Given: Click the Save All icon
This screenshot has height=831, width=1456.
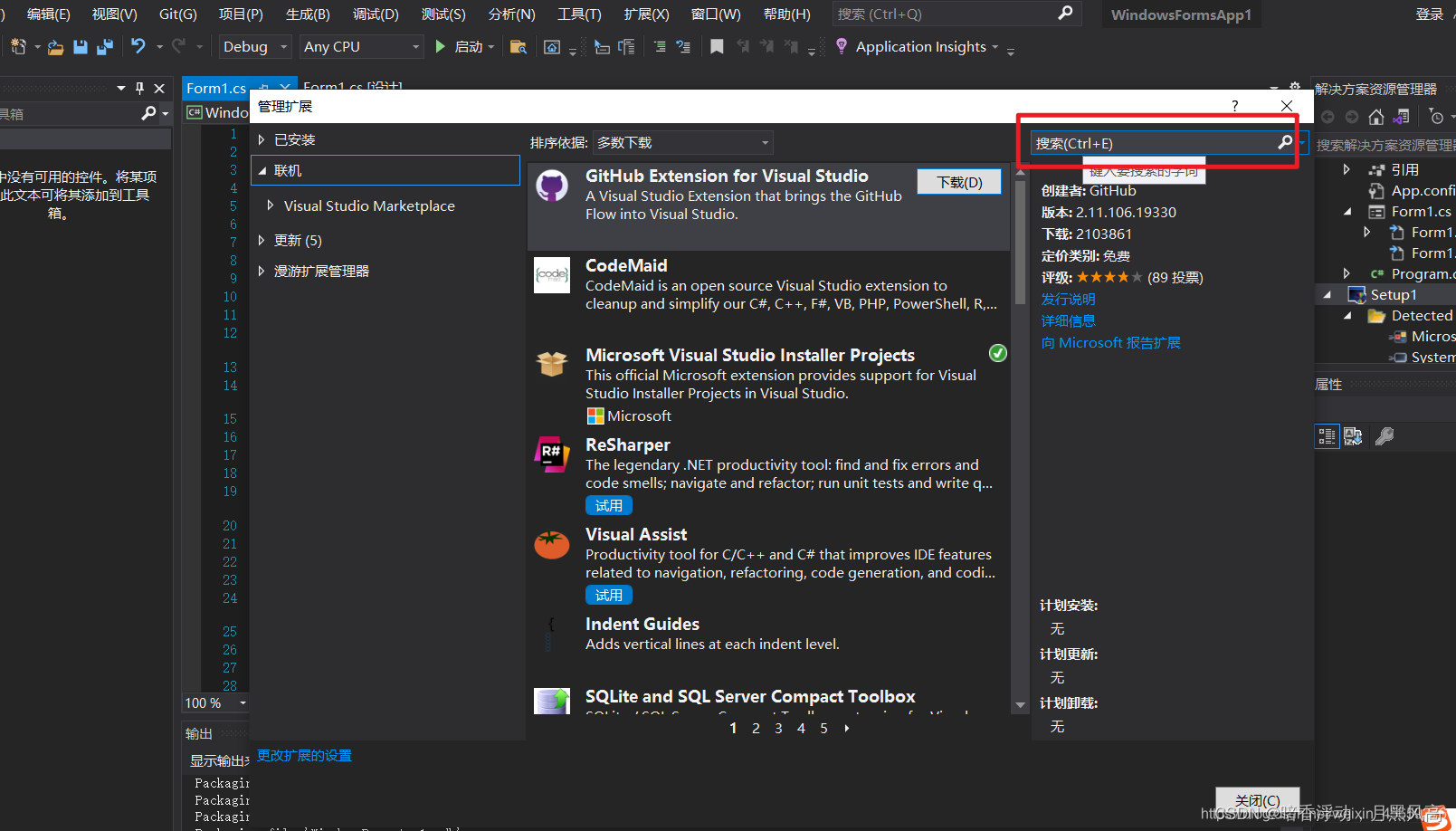Looking at the screenshot, I should (x=105, y=47).
